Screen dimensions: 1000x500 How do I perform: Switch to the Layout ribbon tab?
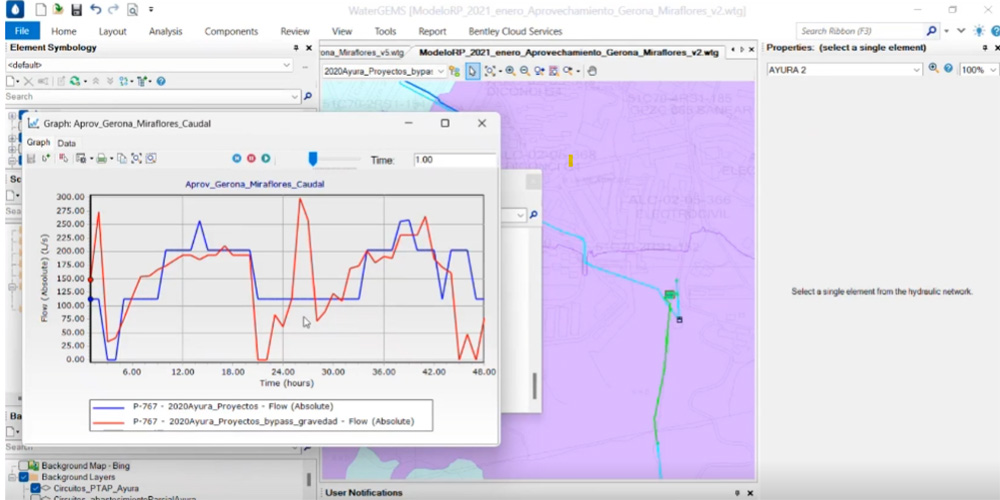[112, 31]
